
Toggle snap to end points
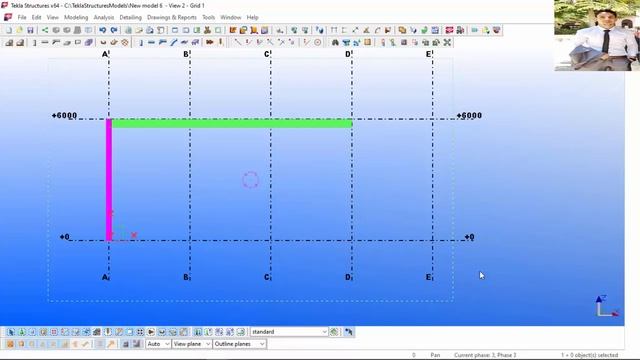pos(21,344)
